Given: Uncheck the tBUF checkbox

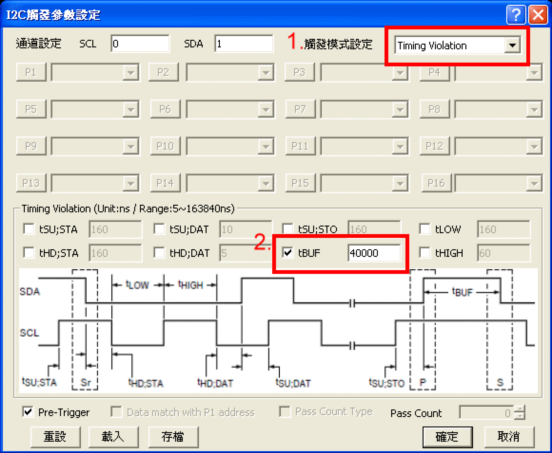Looking at the screenshot, I should coord(288,252).
